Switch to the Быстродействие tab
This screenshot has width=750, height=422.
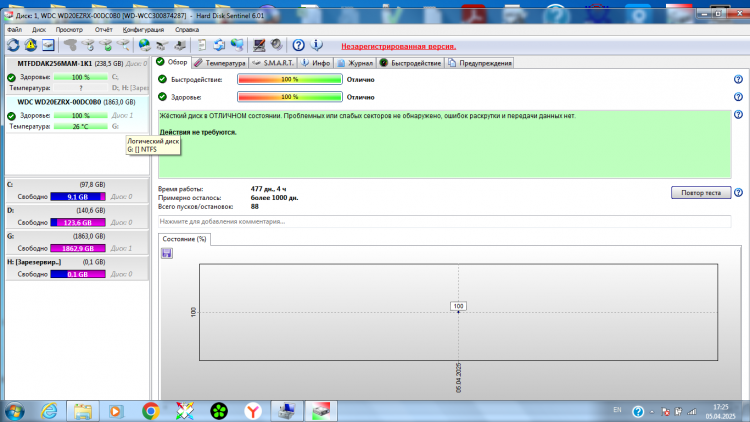tap(410, 63)
